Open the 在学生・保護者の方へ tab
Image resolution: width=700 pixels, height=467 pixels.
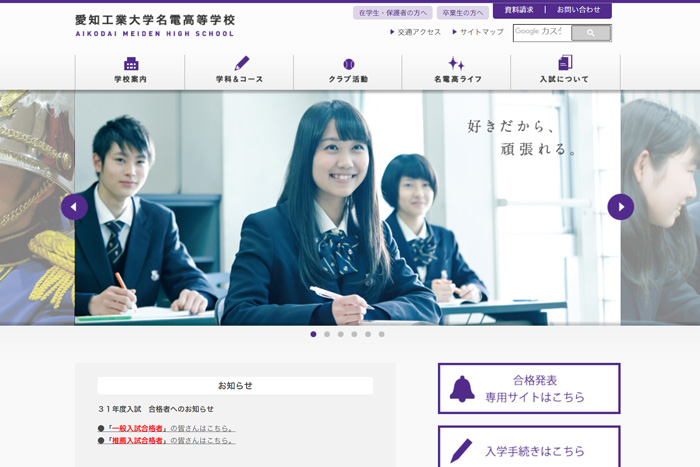click(393, 13)
